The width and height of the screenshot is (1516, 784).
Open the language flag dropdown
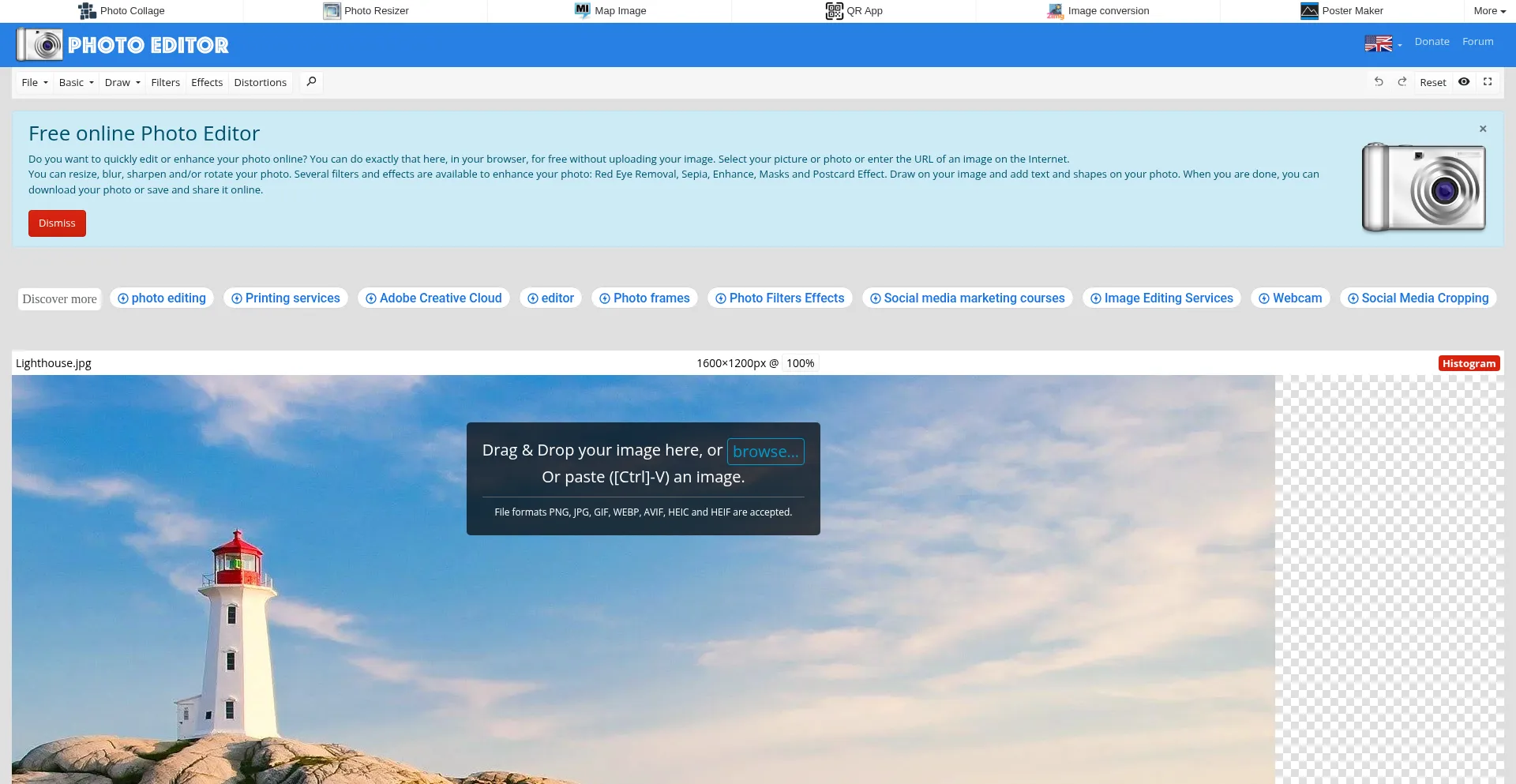pyautogui.click(x=1383, y=43)
